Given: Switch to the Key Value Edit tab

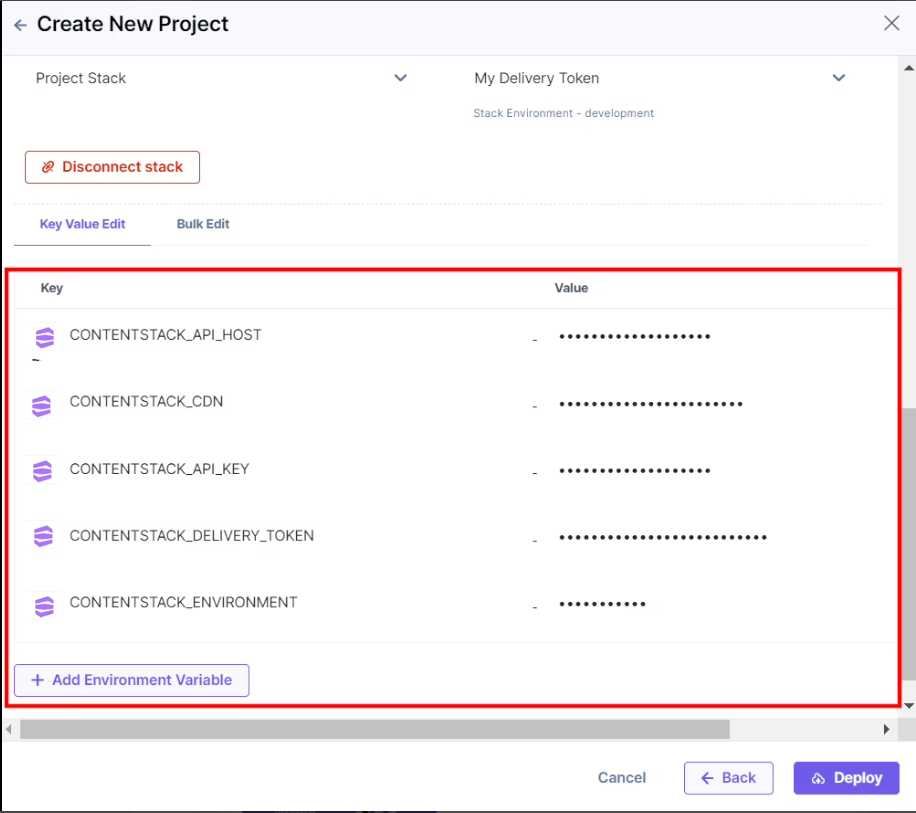Looking at the screenshot, I should pos(82,224).
